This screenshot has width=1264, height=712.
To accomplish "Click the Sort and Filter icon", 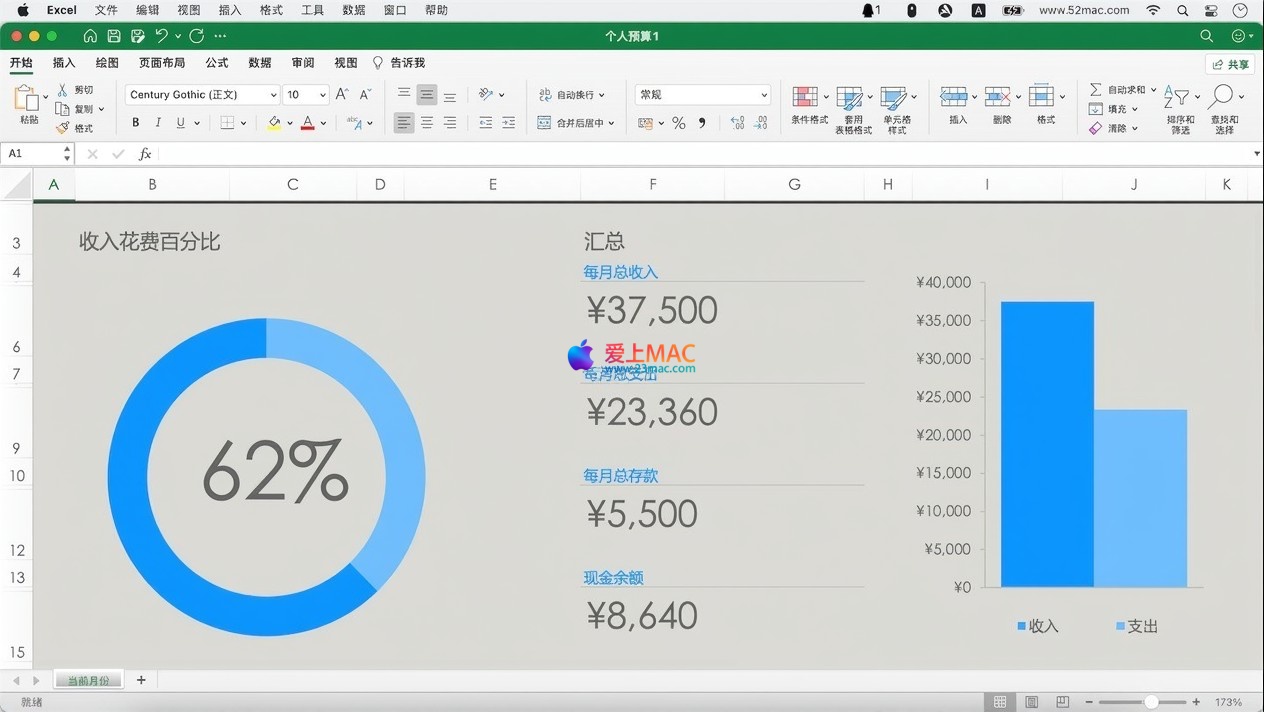I will 1180,98.
